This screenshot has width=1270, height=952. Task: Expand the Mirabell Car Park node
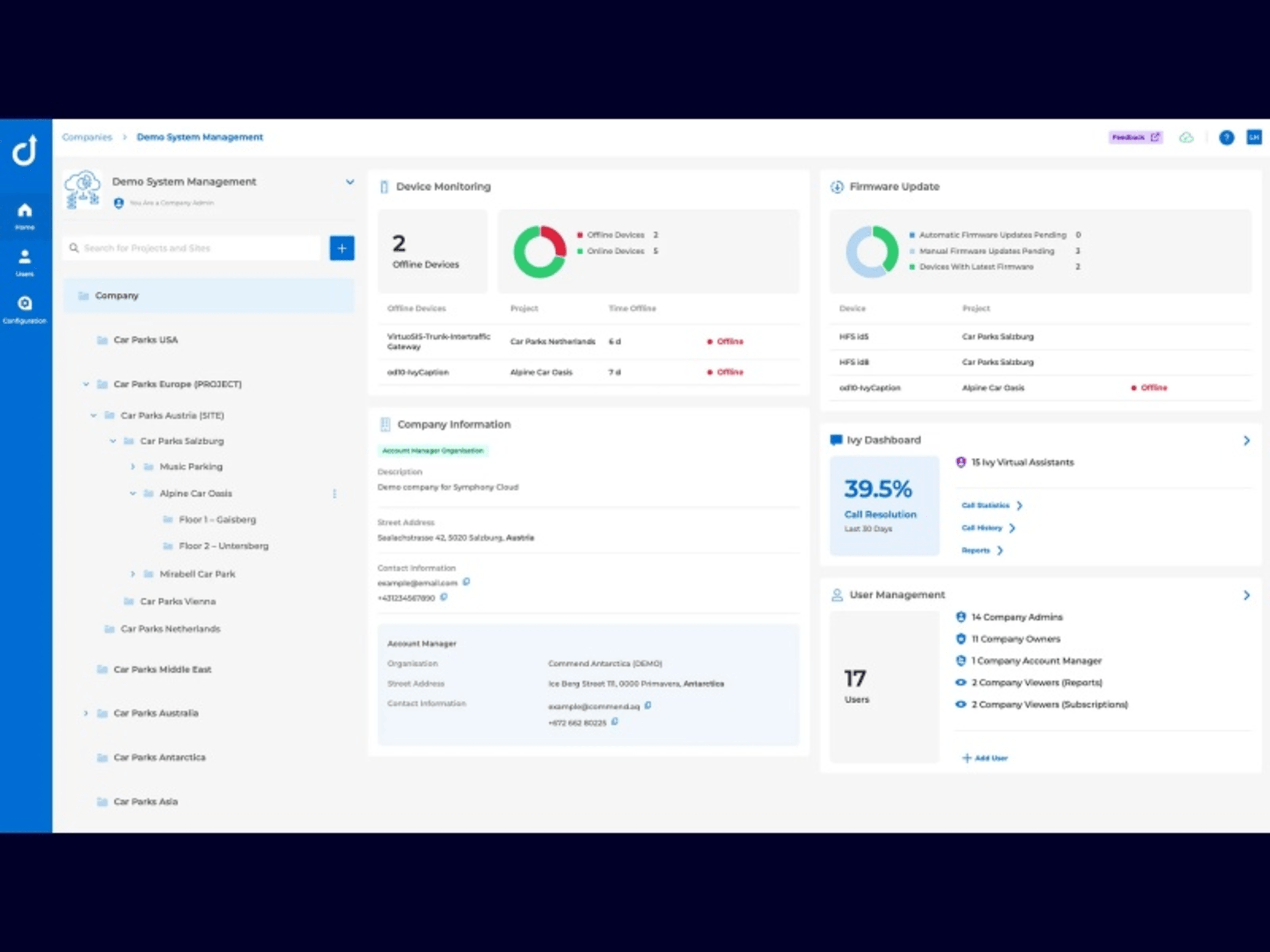(x=133, y=574)
